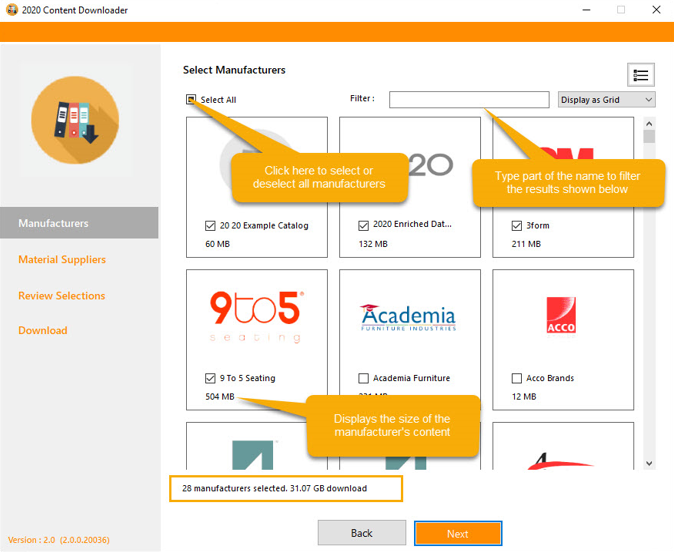Focus the Filter text field
Image resolution: width=674 pixels, height=552 pixels.
tap(469, 99)
